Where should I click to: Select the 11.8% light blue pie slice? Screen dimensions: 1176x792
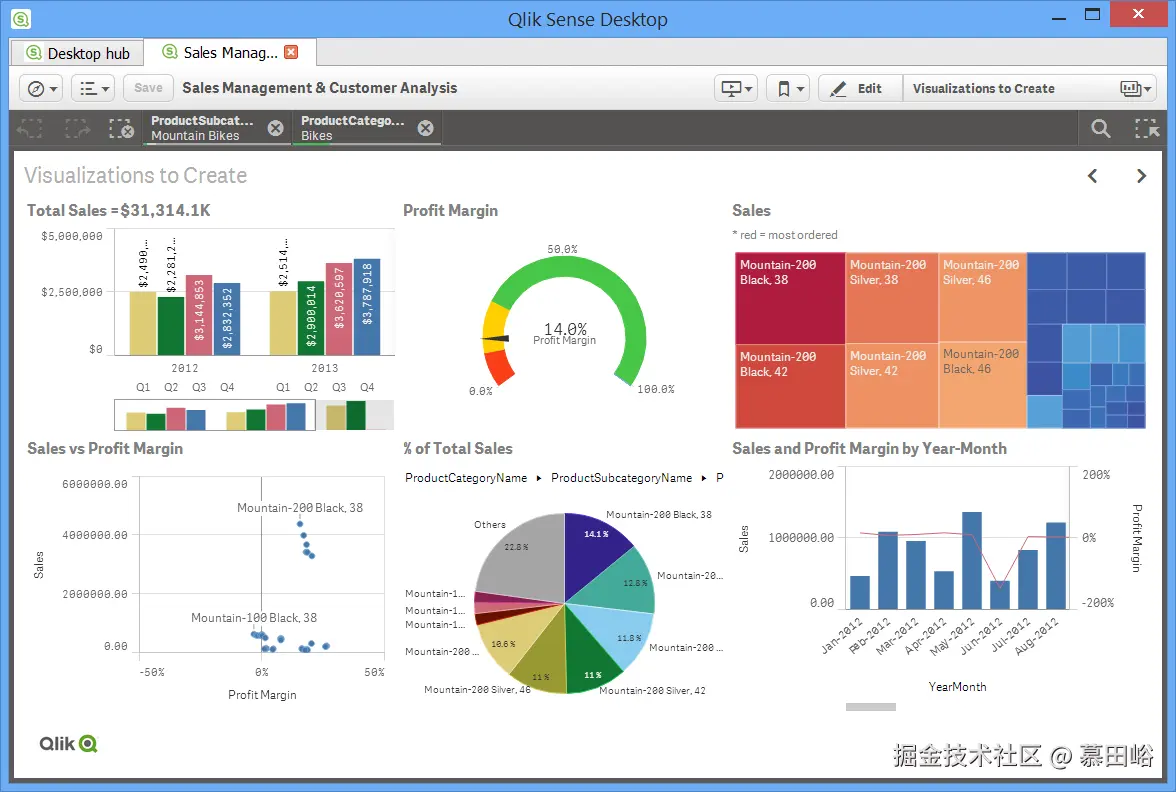pyautogui.click(x=615, y=632)
